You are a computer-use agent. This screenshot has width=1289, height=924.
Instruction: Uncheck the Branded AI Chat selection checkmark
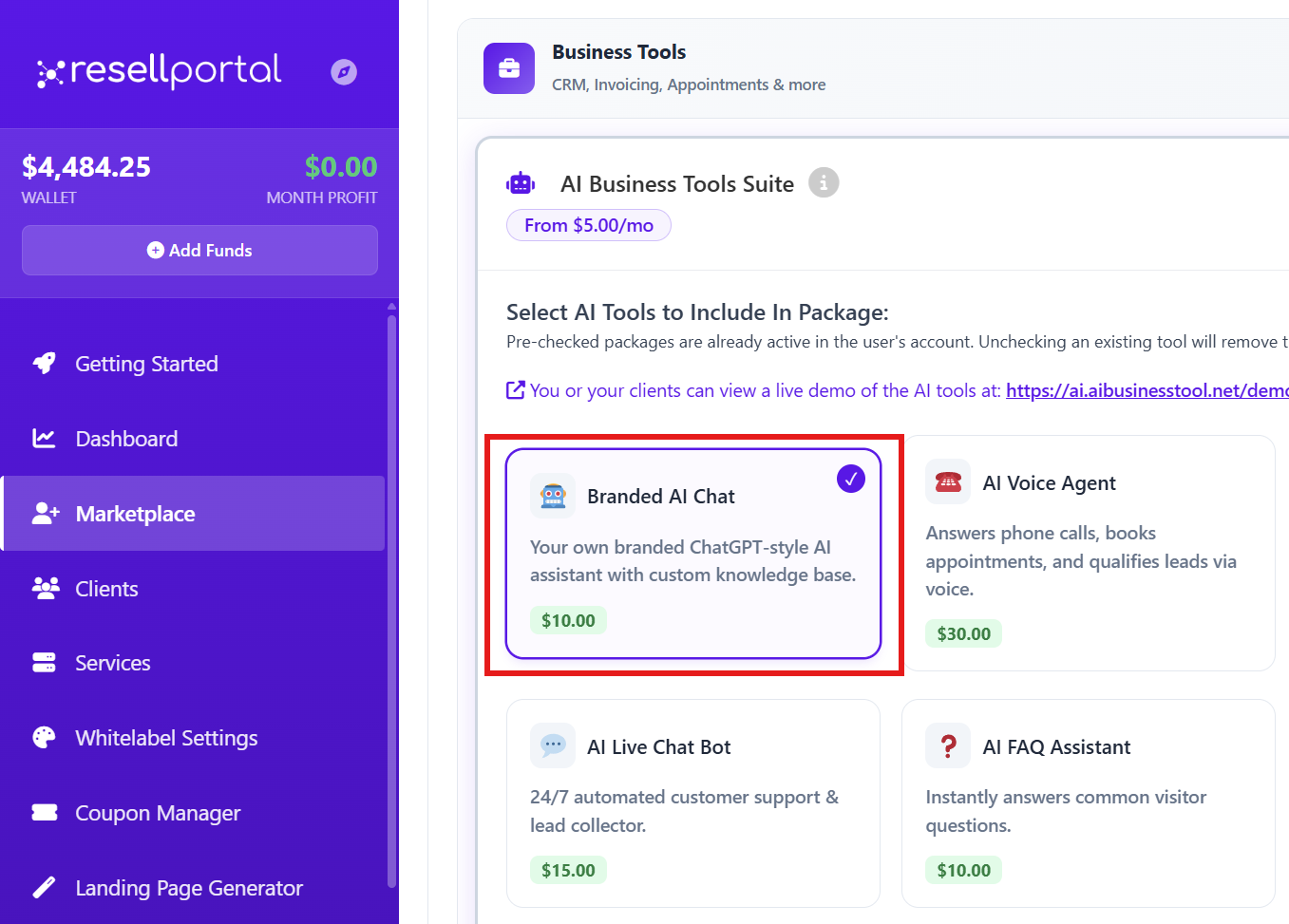pyautogui.click(x=850, y=479)
